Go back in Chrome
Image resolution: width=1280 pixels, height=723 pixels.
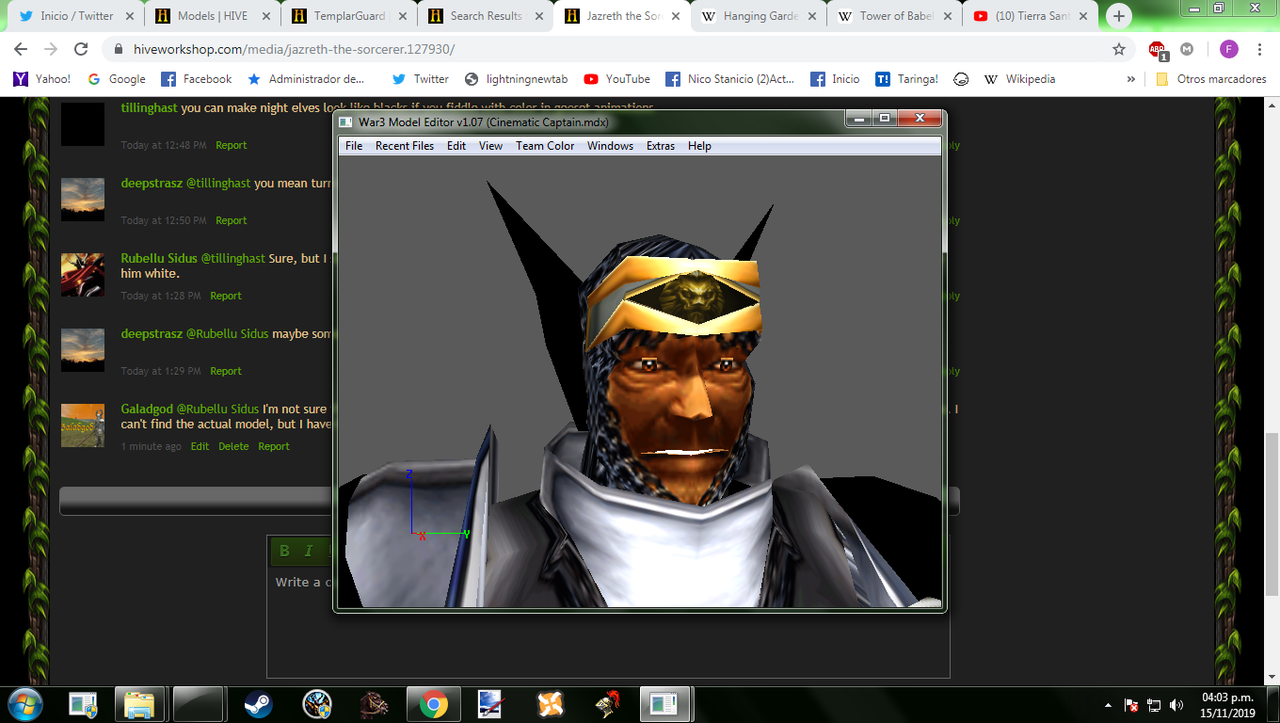coord(21,49)
